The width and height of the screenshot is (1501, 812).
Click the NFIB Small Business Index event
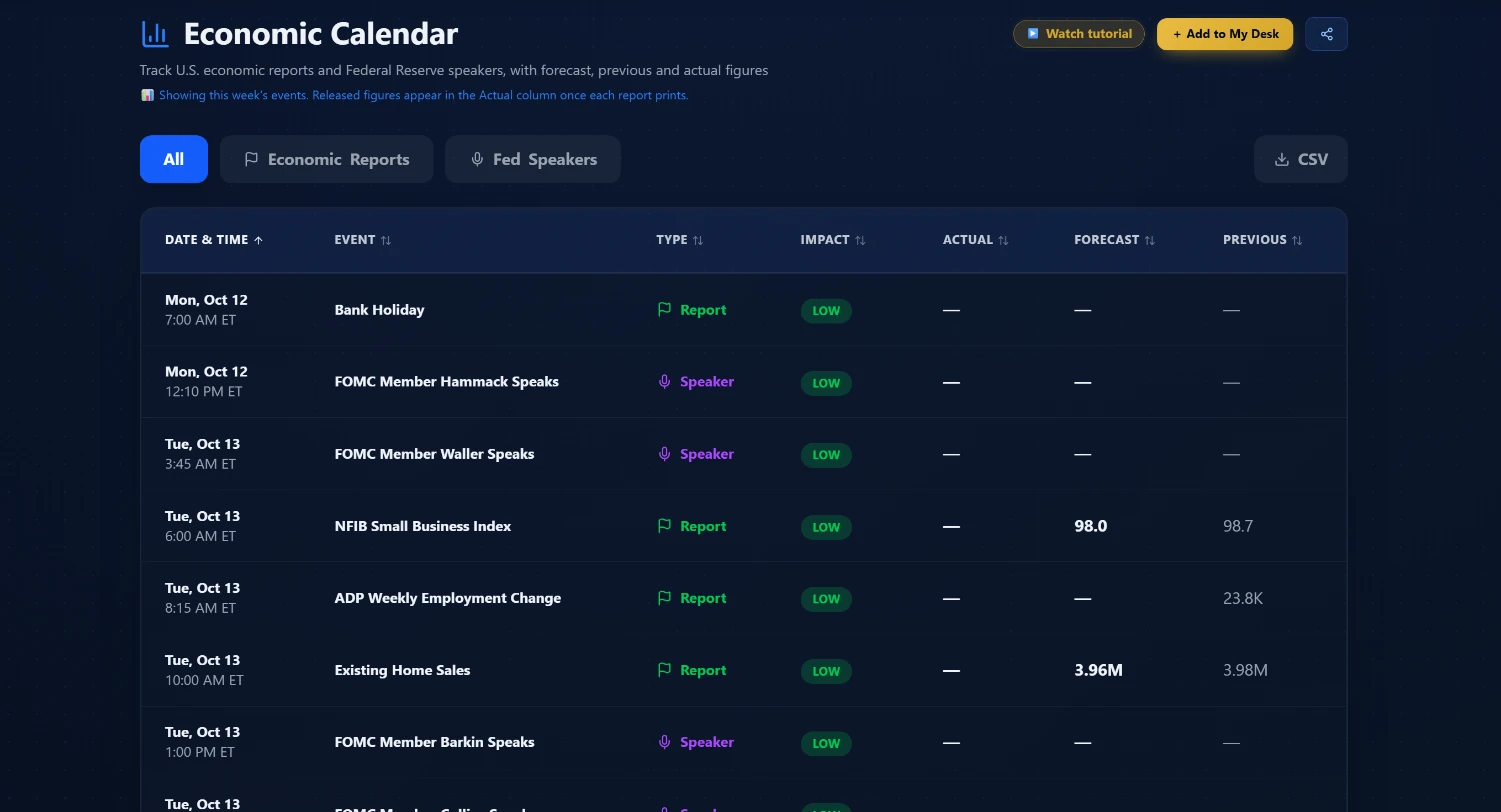click(423, 526)
